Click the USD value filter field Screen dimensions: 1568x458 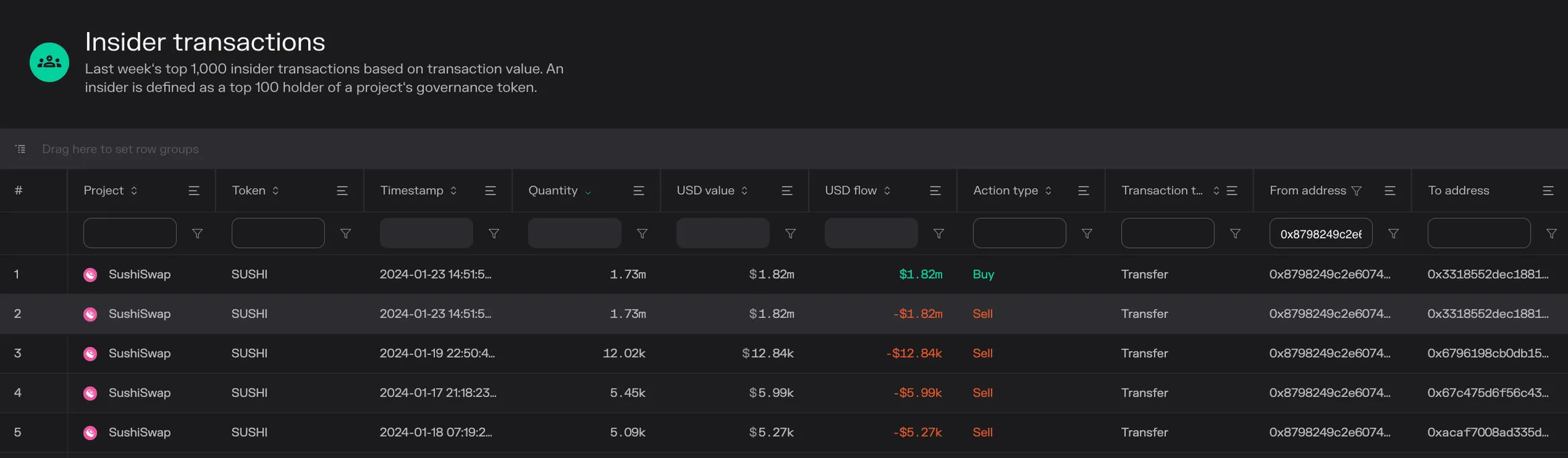pos(722,233)
